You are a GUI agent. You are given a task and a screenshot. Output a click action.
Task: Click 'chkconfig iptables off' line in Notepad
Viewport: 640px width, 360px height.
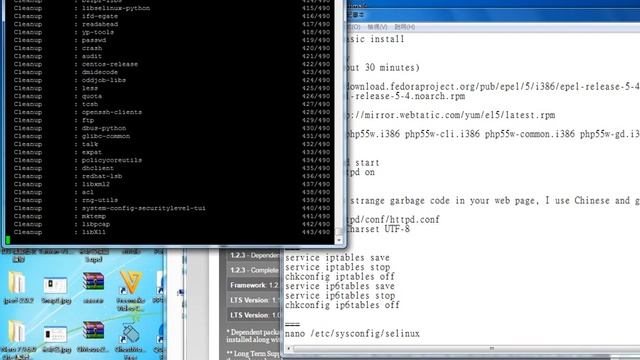(x=340, y=276)
